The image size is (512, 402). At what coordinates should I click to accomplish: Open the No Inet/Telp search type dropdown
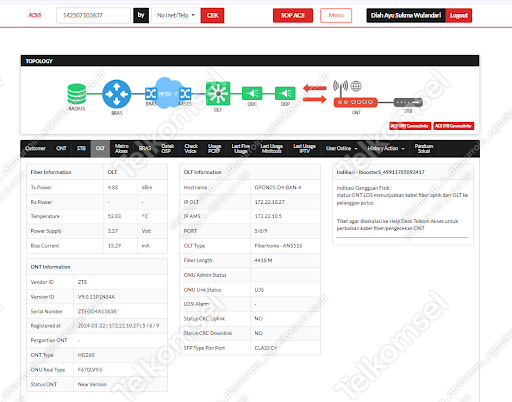coord(176,15)
